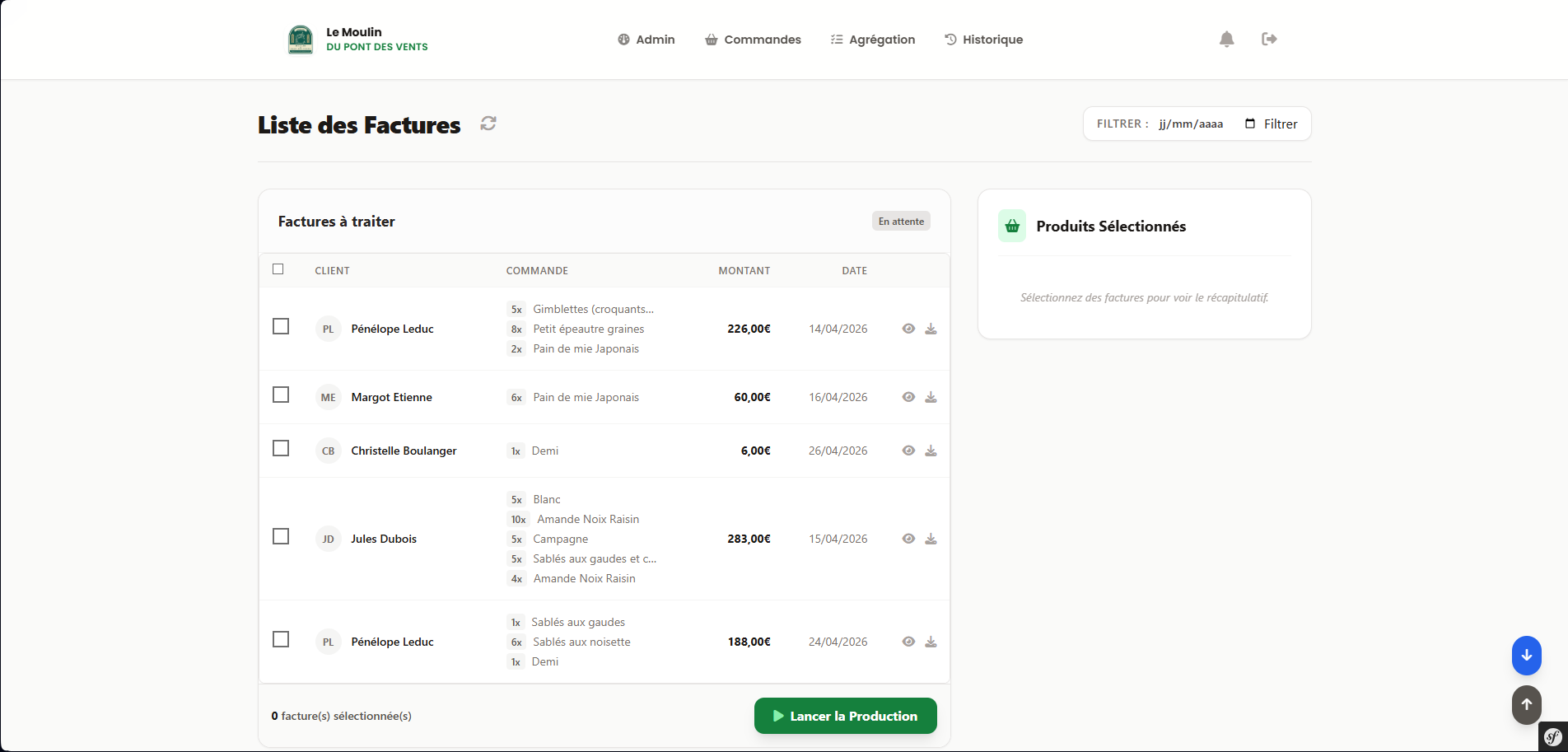The width and height of the screenshot is (1568, 752).
Task: Download Jules Dubois's invoice
Action: click(931, 539)
